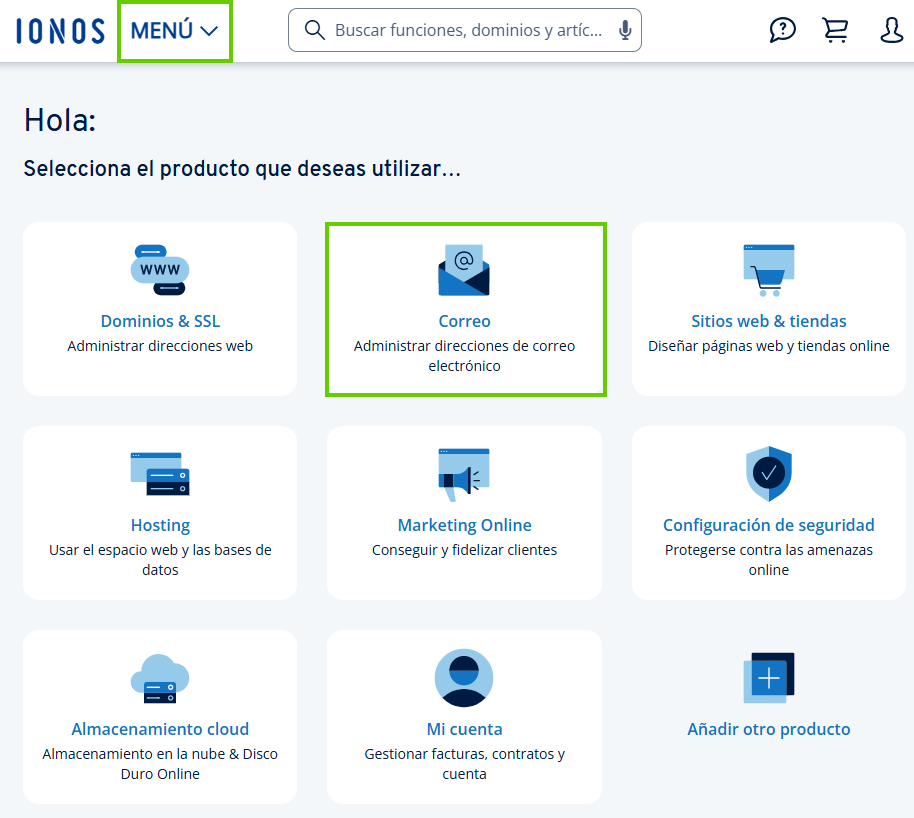Click the security shield icon
914x818 pixels.
(768, 473)
